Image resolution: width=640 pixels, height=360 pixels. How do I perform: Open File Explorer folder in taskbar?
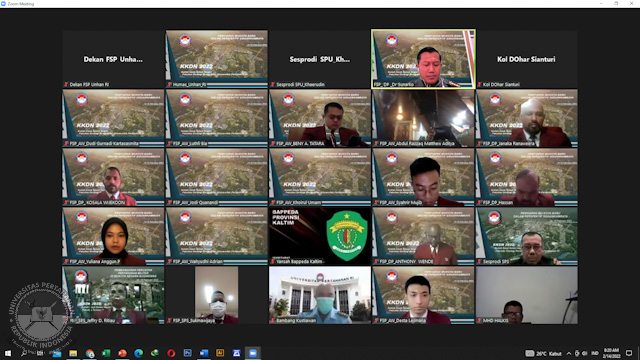pos(73,353)
